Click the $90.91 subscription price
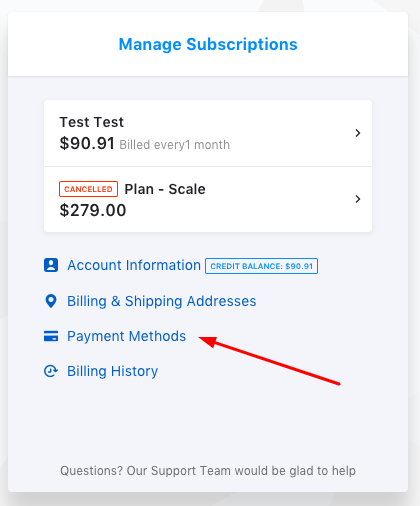 [x=87, y=143]
